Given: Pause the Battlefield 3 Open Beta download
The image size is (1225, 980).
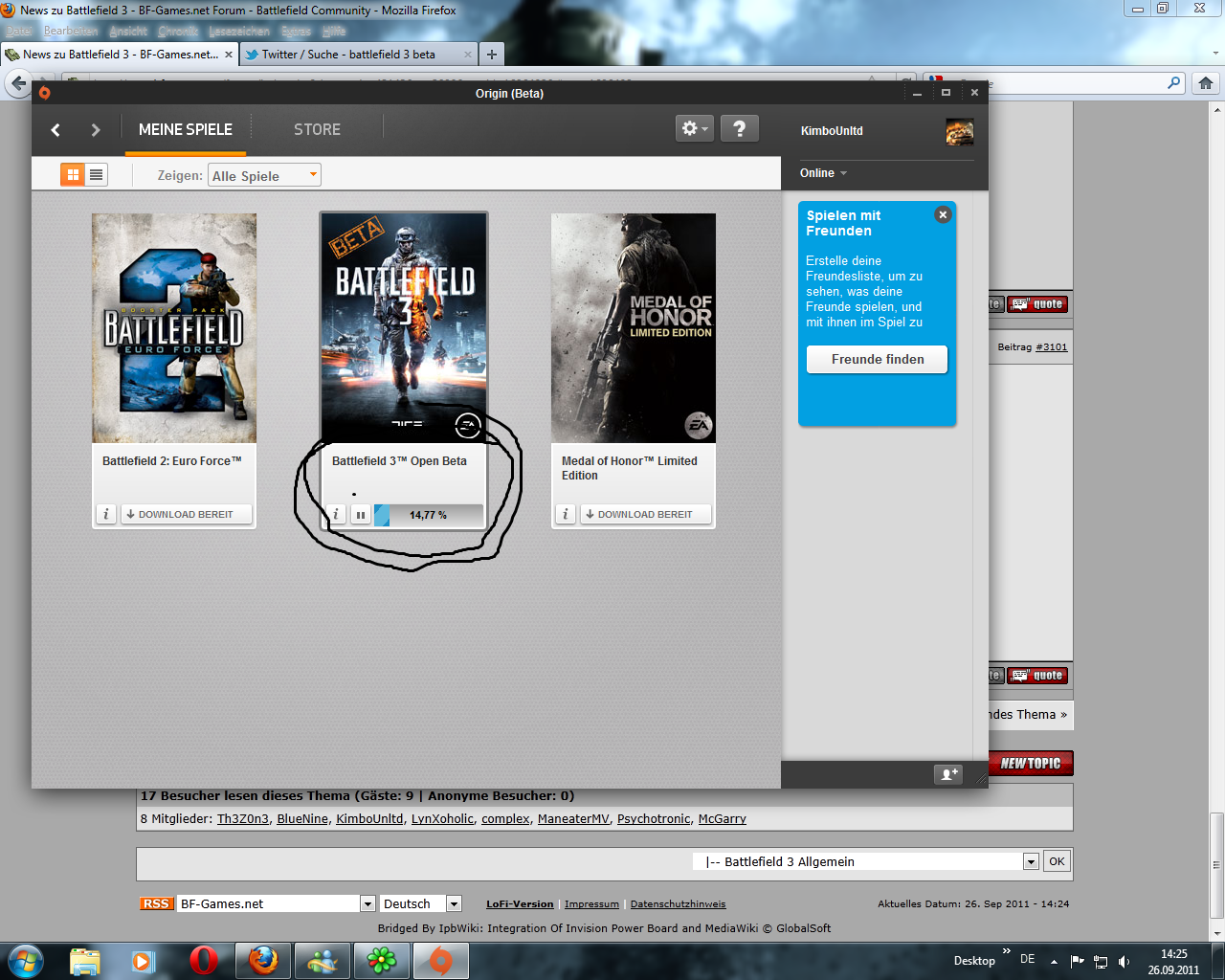Looking at the screenshot, I should (x=361, y=515).
